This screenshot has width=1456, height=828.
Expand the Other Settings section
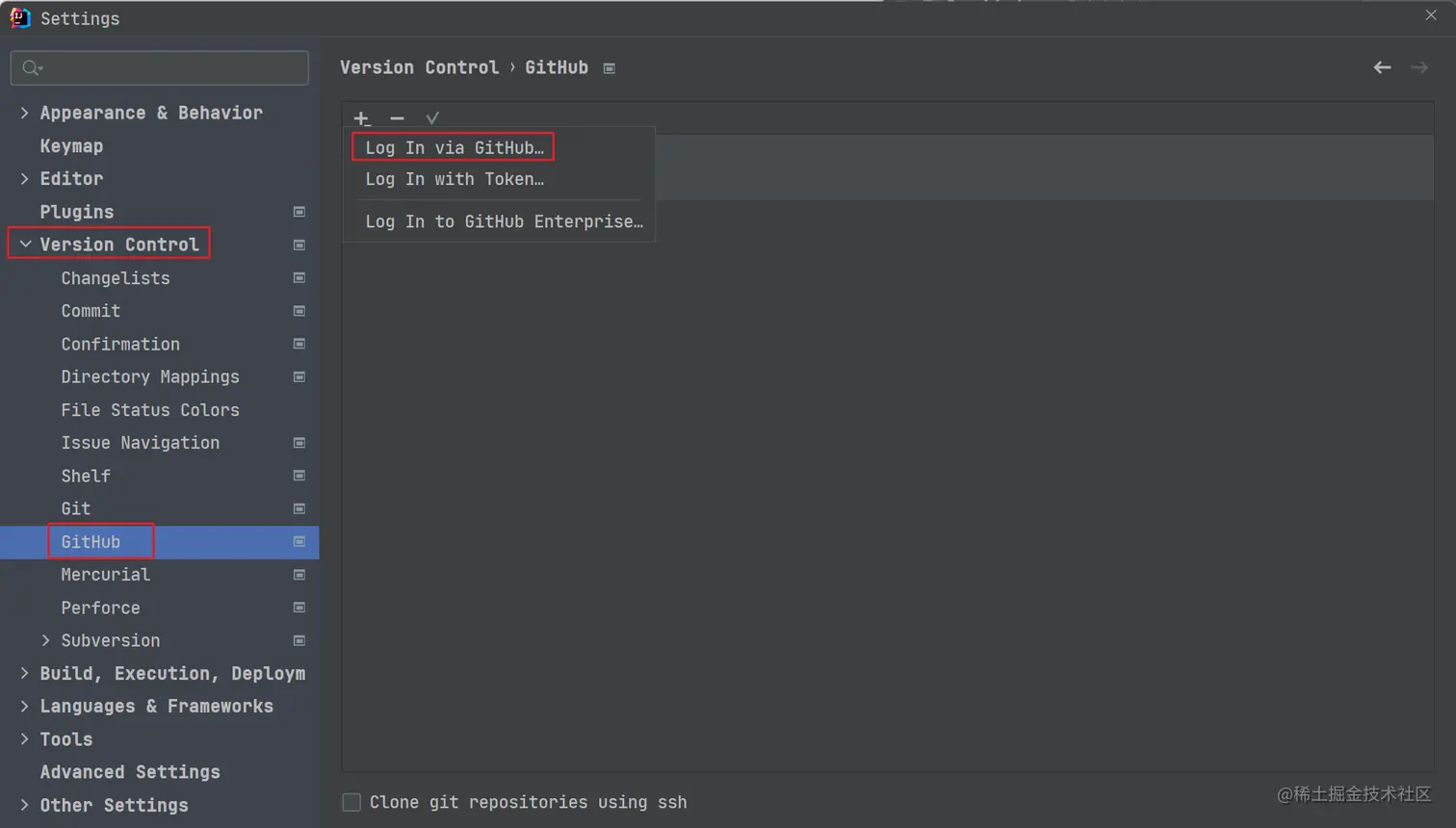tap(25, 805)
